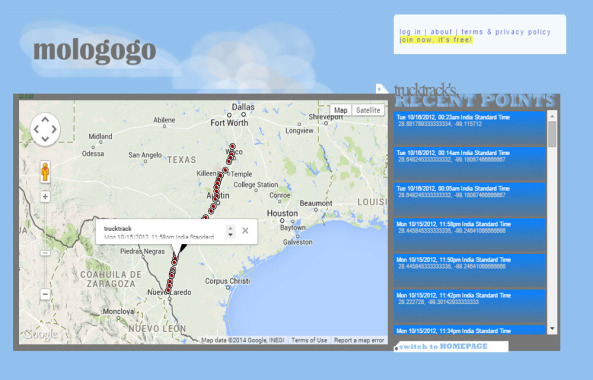Click the recent points scrollbar thumb

(552, 134)
